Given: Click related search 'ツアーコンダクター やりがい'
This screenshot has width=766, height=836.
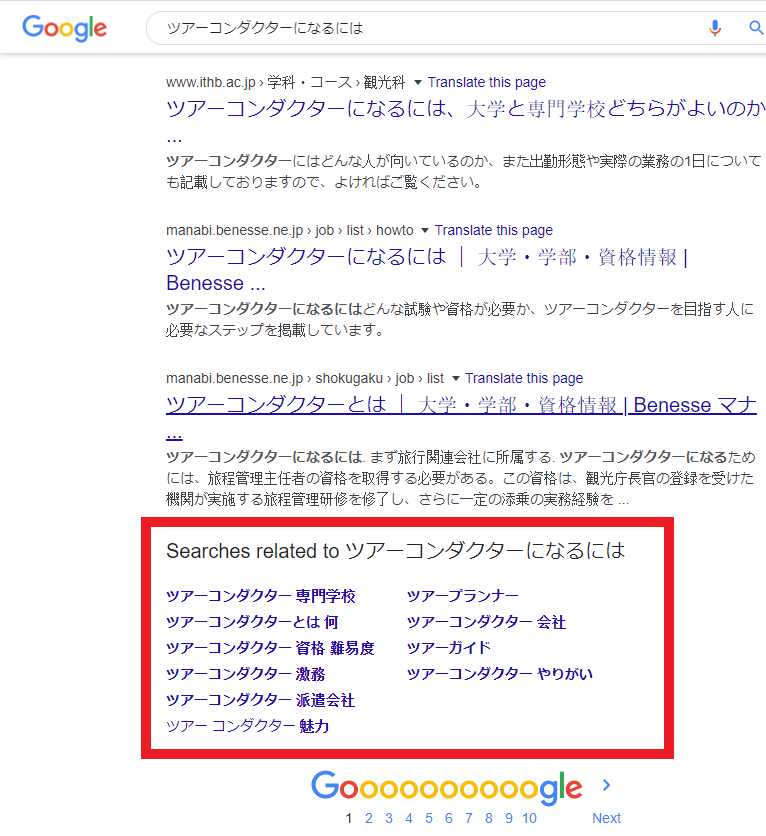Looking at the screenshot, I should tap(499, 674).
